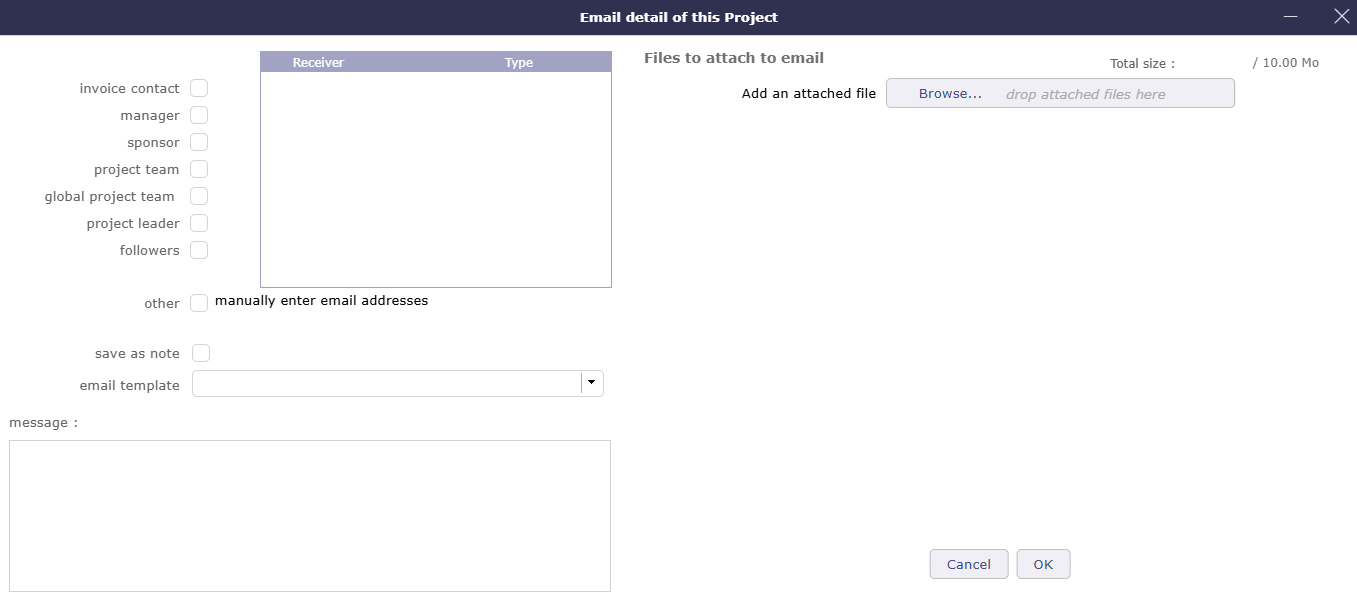Close the email detail dialog
Image resolution: width=1357 pixels, height=598 pixels.
point(1341,16)
